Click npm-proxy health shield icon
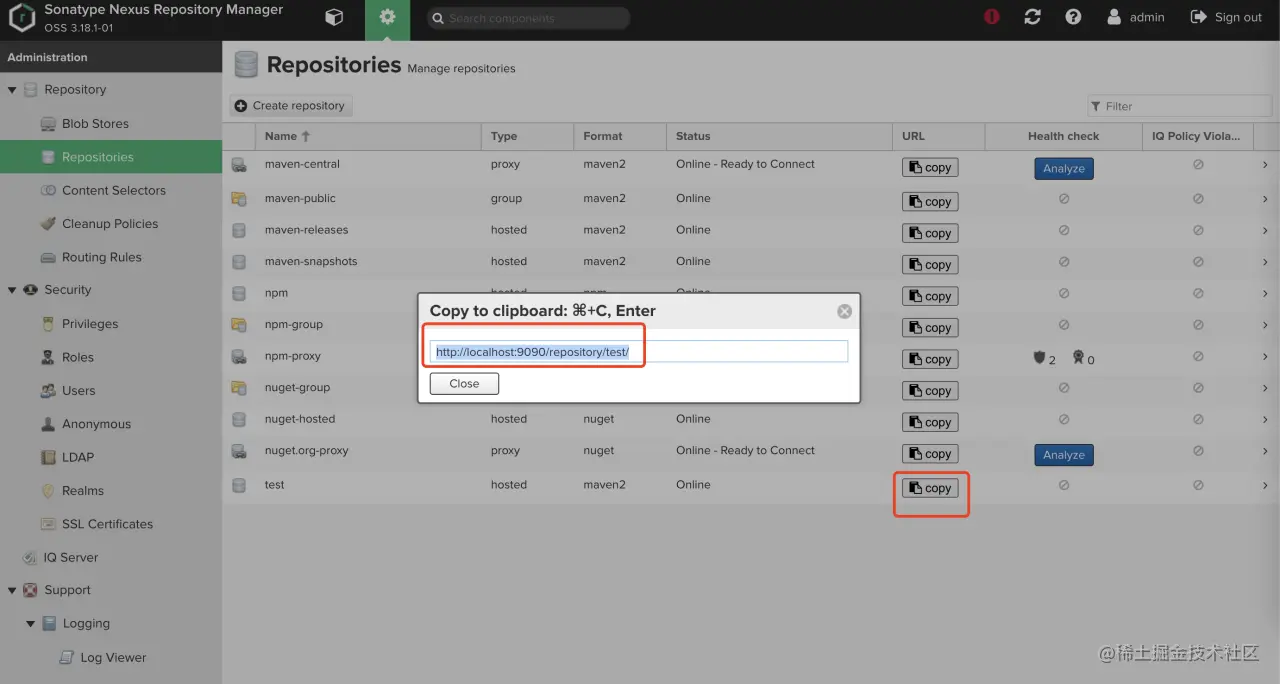1280x684 pixels. 1039,357
